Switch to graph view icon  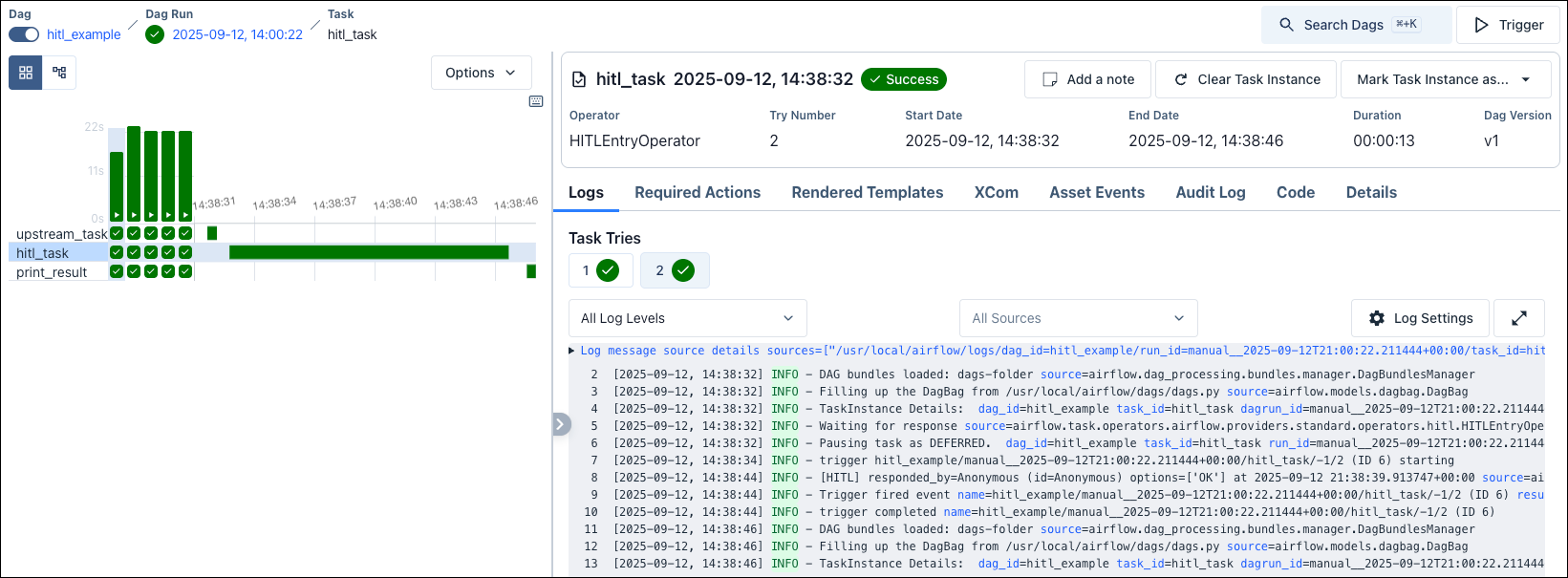[x=59, y=73]
